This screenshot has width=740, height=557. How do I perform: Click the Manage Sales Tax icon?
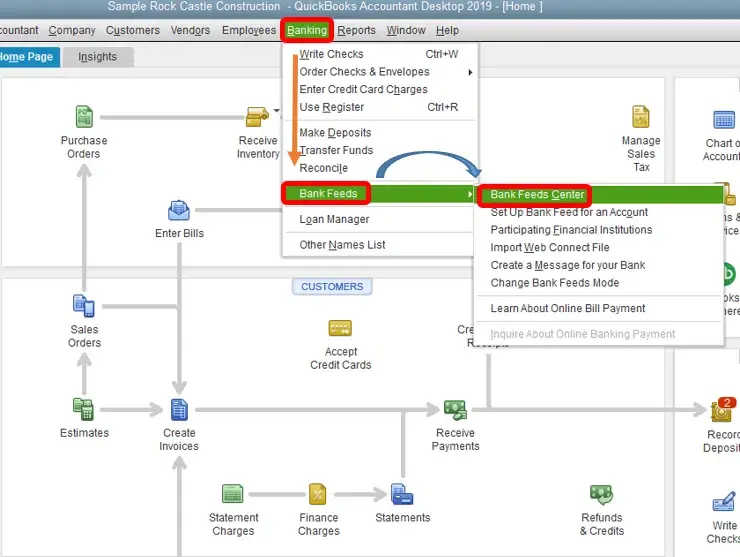(x=641, y=117)
